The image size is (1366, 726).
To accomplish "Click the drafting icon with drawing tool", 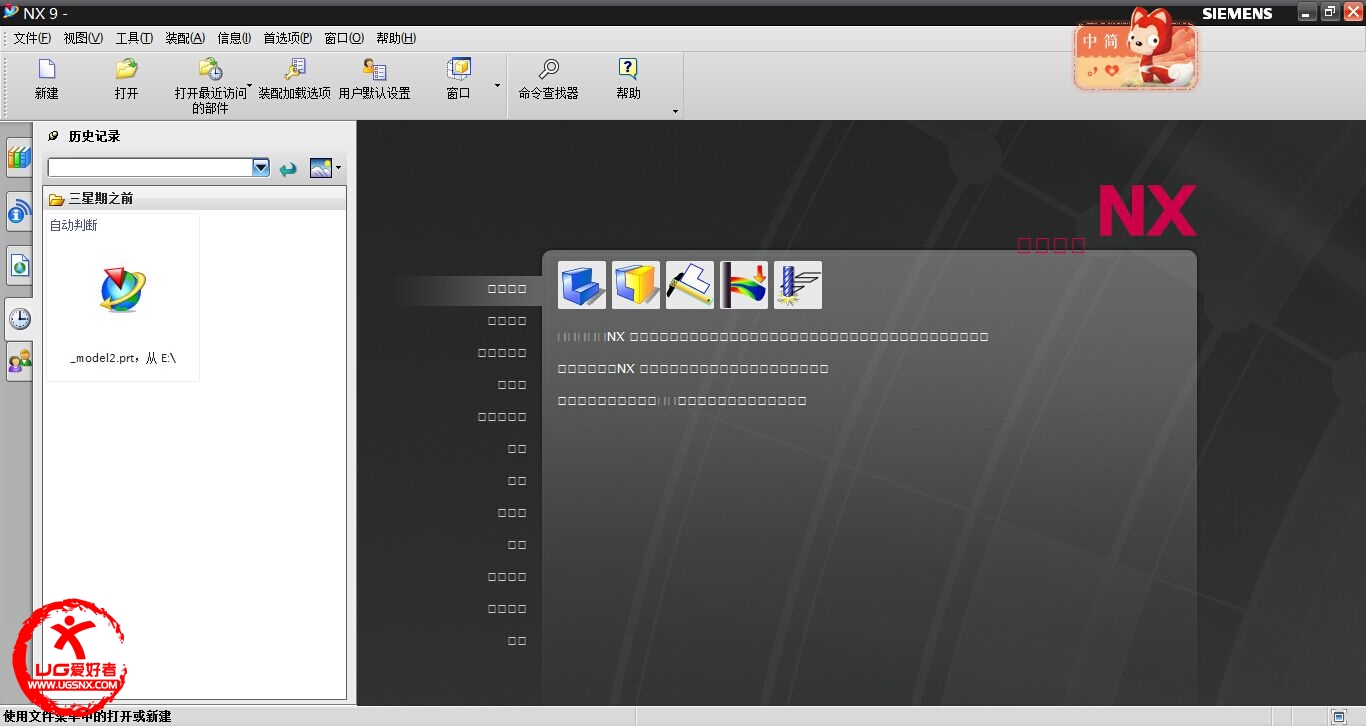I will (x=690, y=285).
